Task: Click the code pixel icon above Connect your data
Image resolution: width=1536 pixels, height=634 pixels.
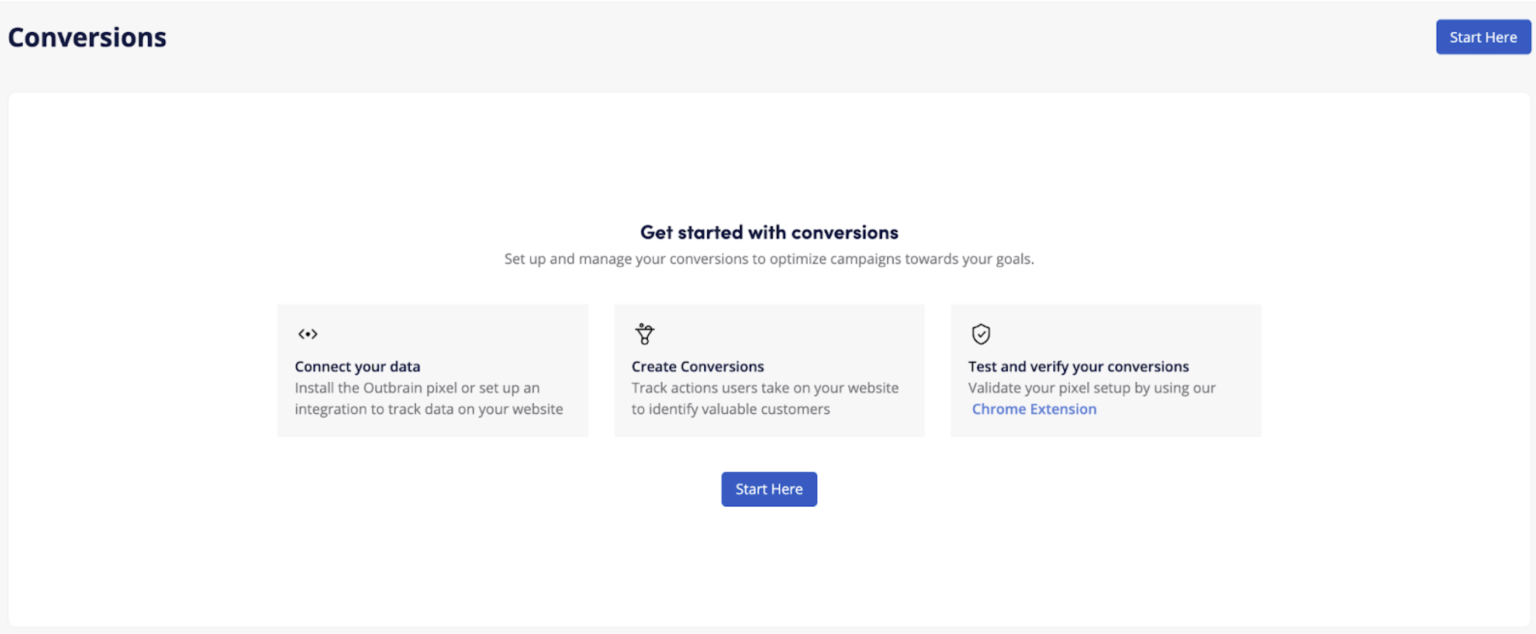Action: click(307, 334)
